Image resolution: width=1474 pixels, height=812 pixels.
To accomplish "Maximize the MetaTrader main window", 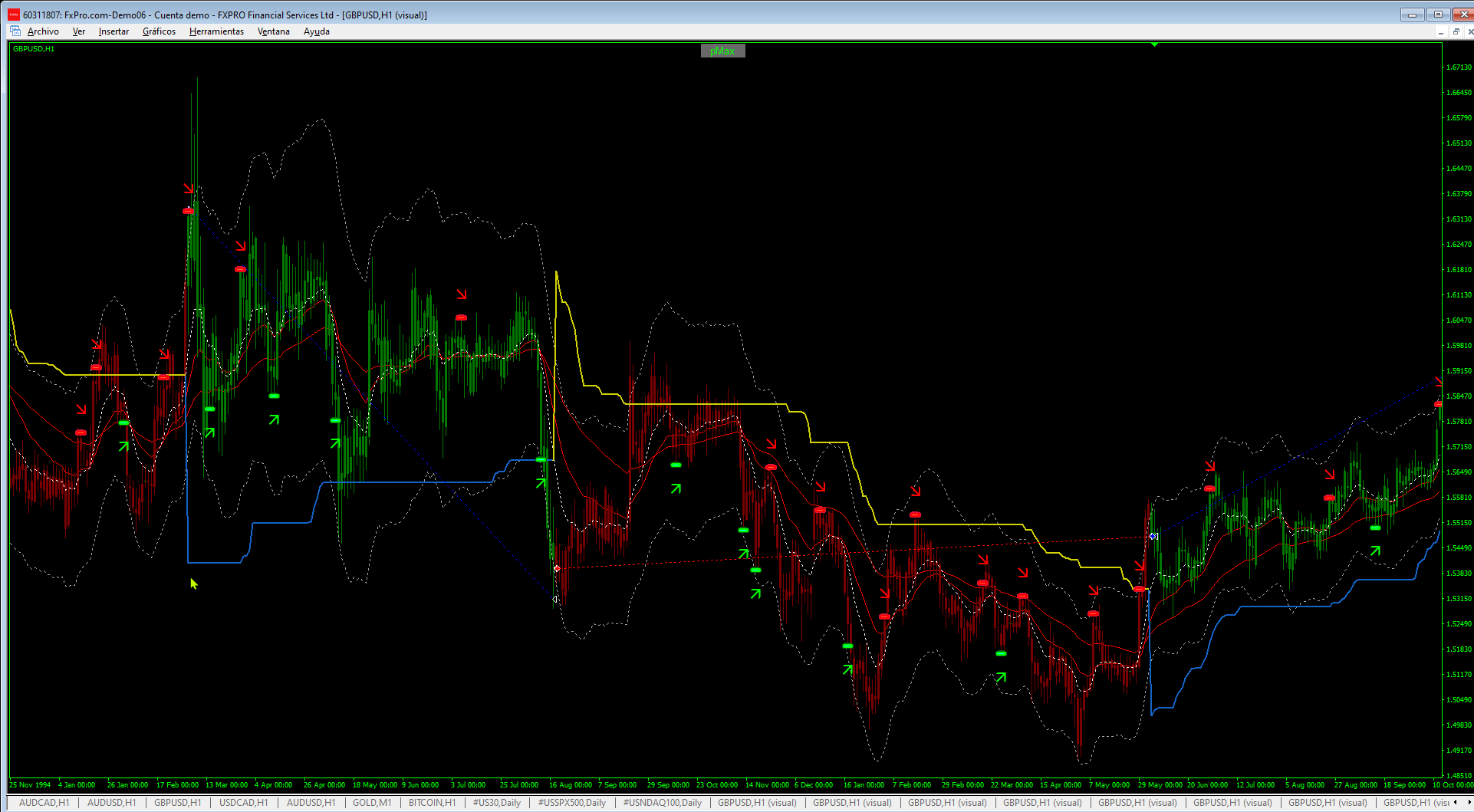I will pyautogui.click(x=1438, y=15).
